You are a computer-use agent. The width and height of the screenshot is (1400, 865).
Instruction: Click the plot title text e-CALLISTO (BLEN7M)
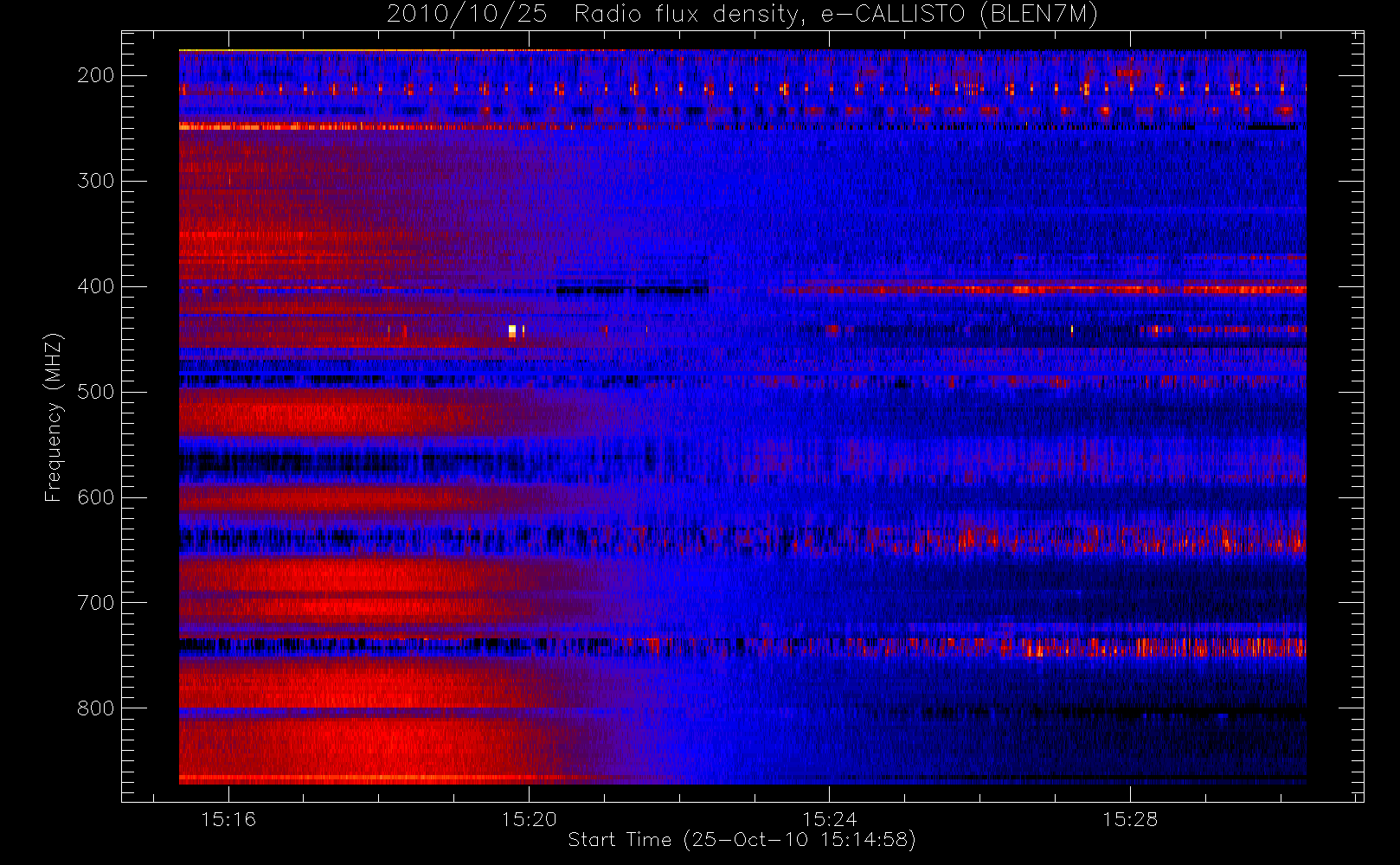[959, 15]
